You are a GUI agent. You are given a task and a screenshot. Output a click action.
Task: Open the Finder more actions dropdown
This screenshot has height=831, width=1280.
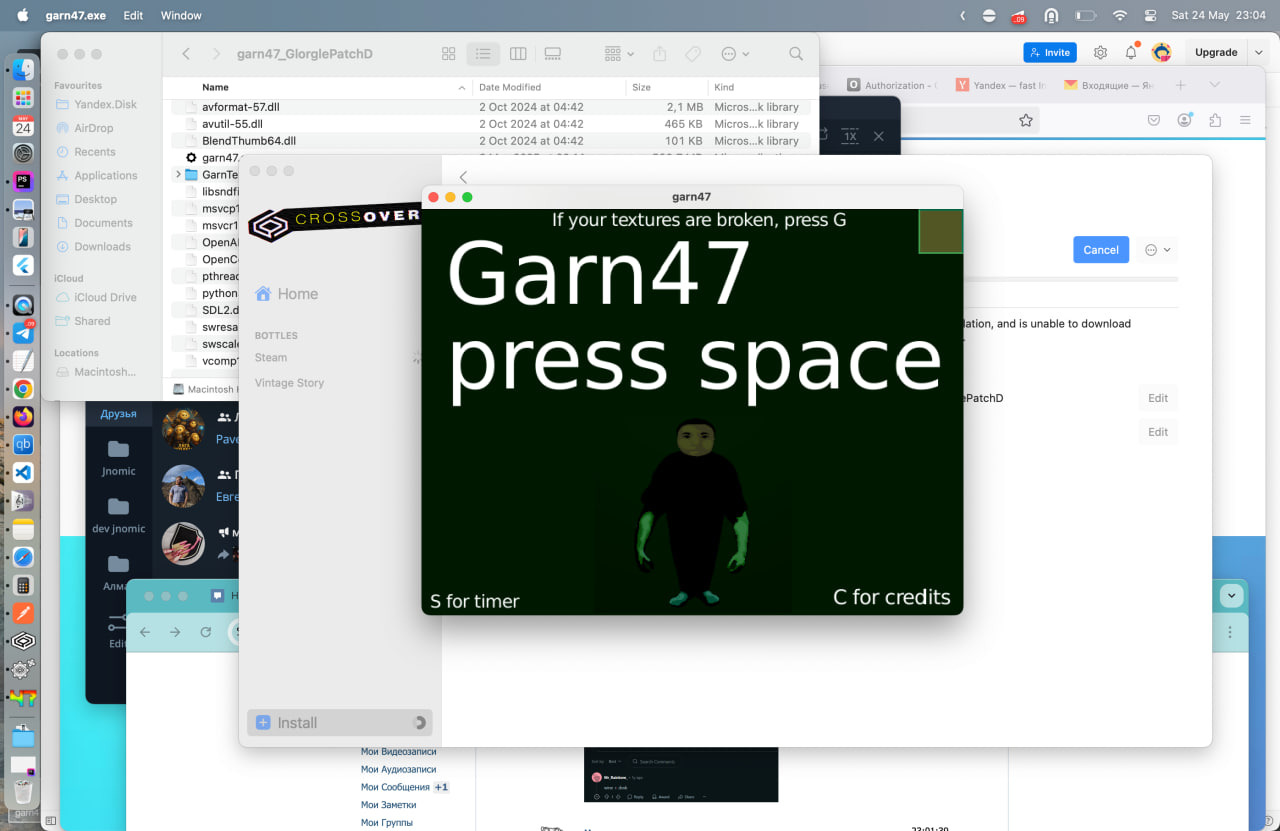[735, 54]
